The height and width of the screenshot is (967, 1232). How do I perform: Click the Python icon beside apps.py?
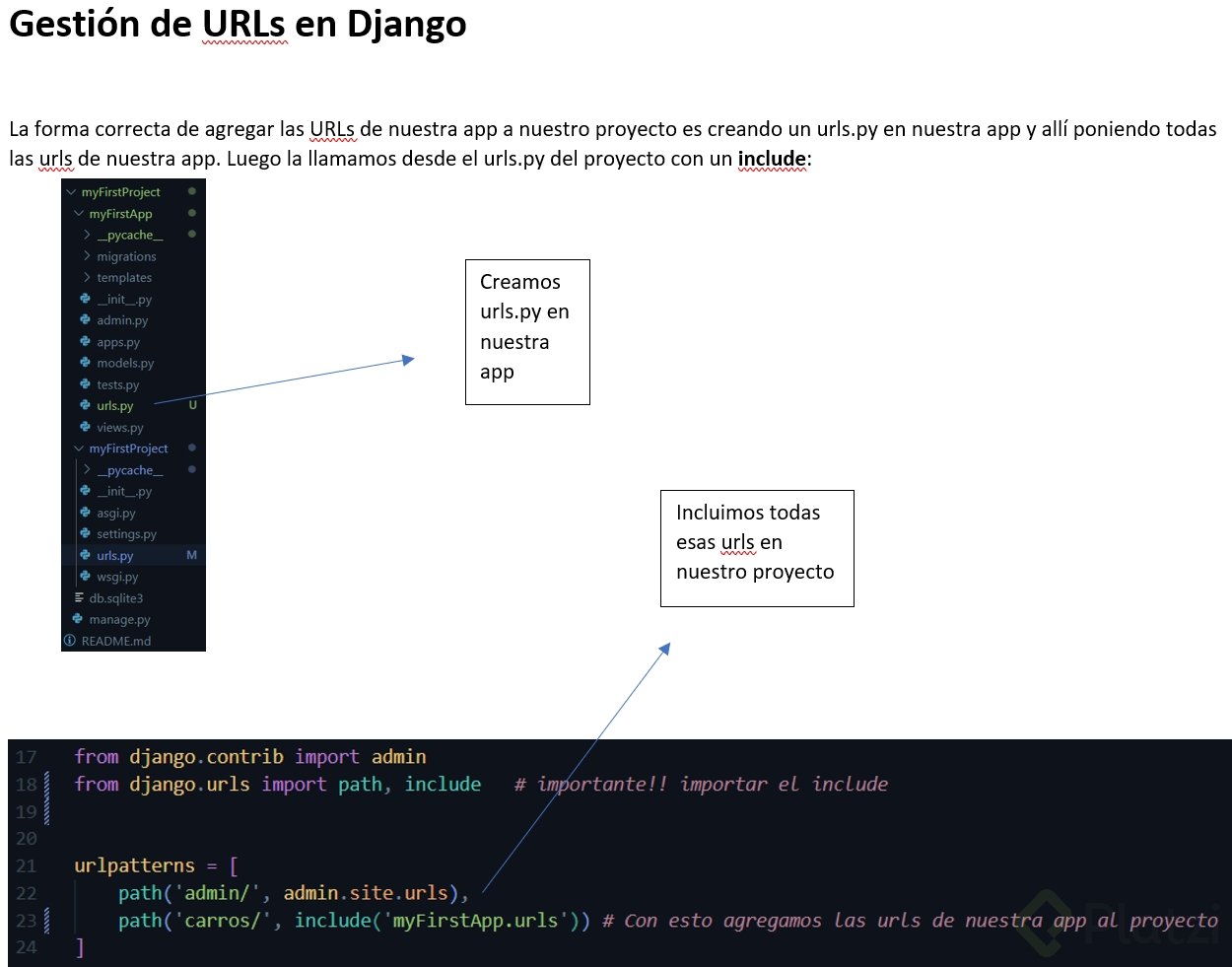86,342
